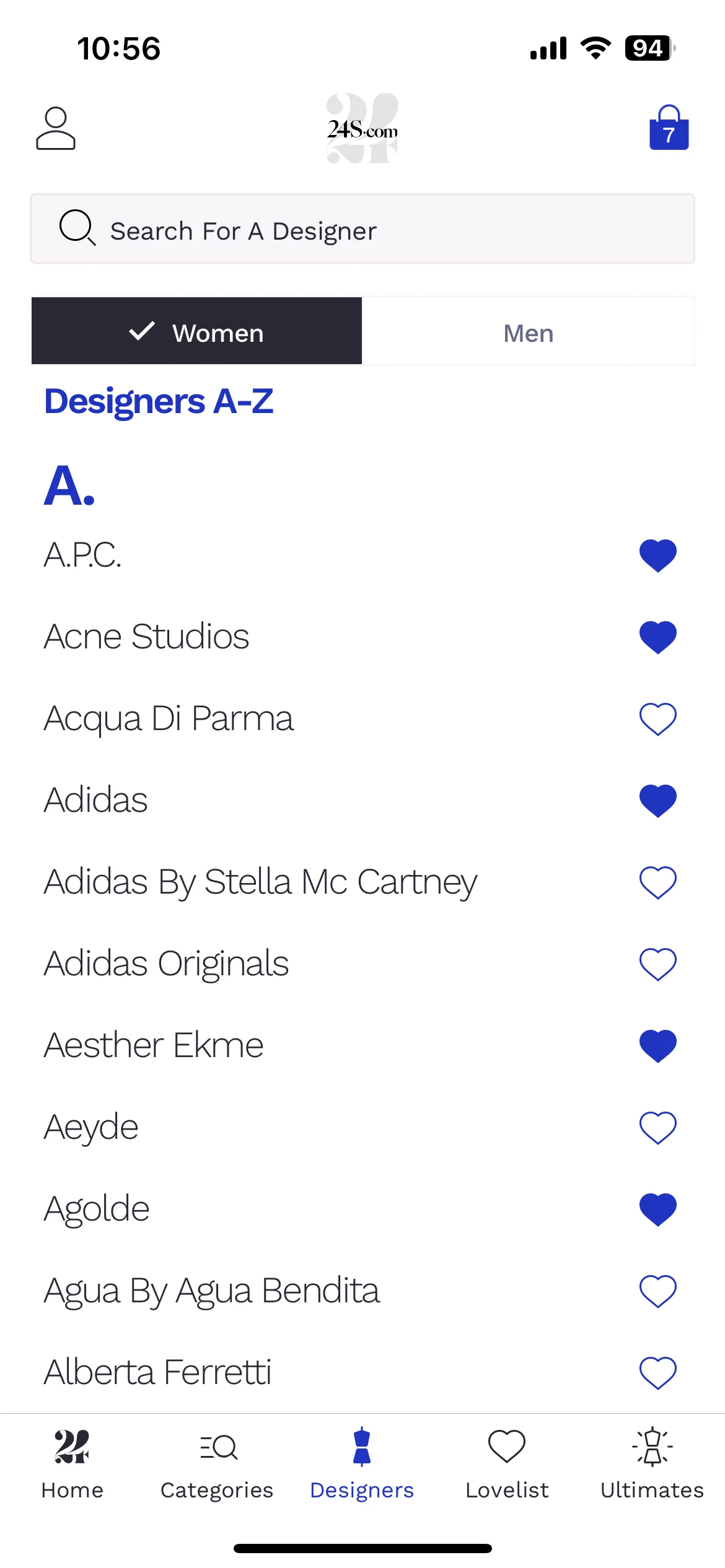725x1568 pixels.
Task: Unfavorite A.P.C. with its heart
Action: pyautogui.click(x=657, y=555)
